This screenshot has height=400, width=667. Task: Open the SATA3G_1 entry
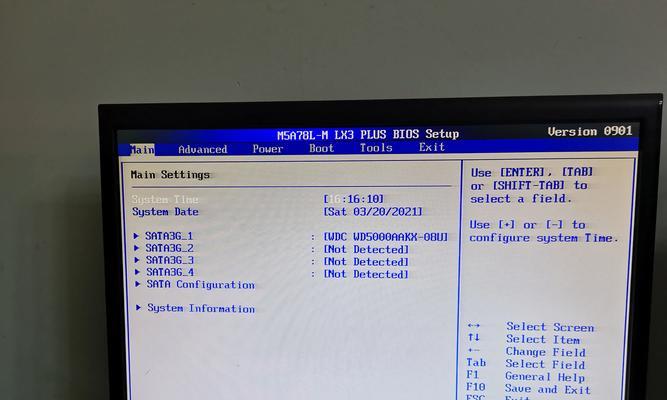(169, 236)
